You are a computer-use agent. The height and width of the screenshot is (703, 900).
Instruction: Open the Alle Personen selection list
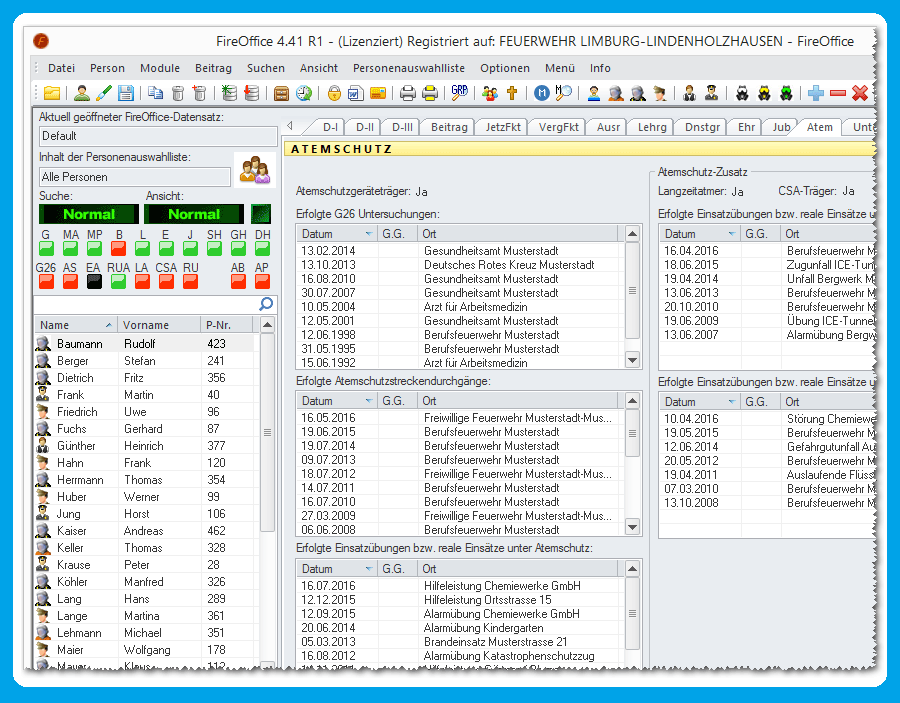(x=135, y=178)
